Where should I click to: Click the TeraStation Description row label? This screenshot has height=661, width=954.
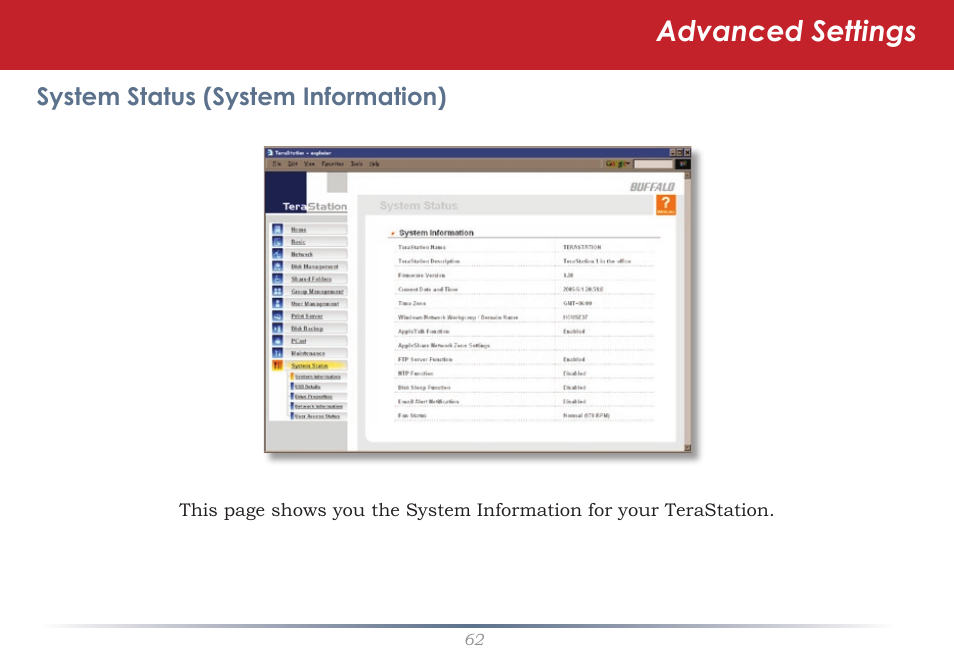coord(429,261)
